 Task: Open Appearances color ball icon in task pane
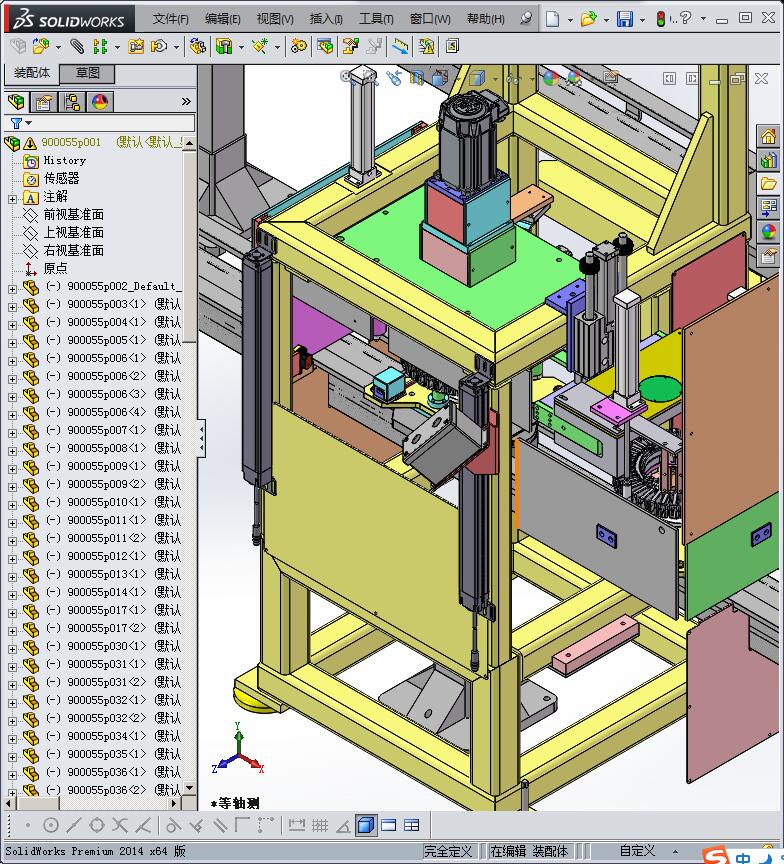point(768,231)
